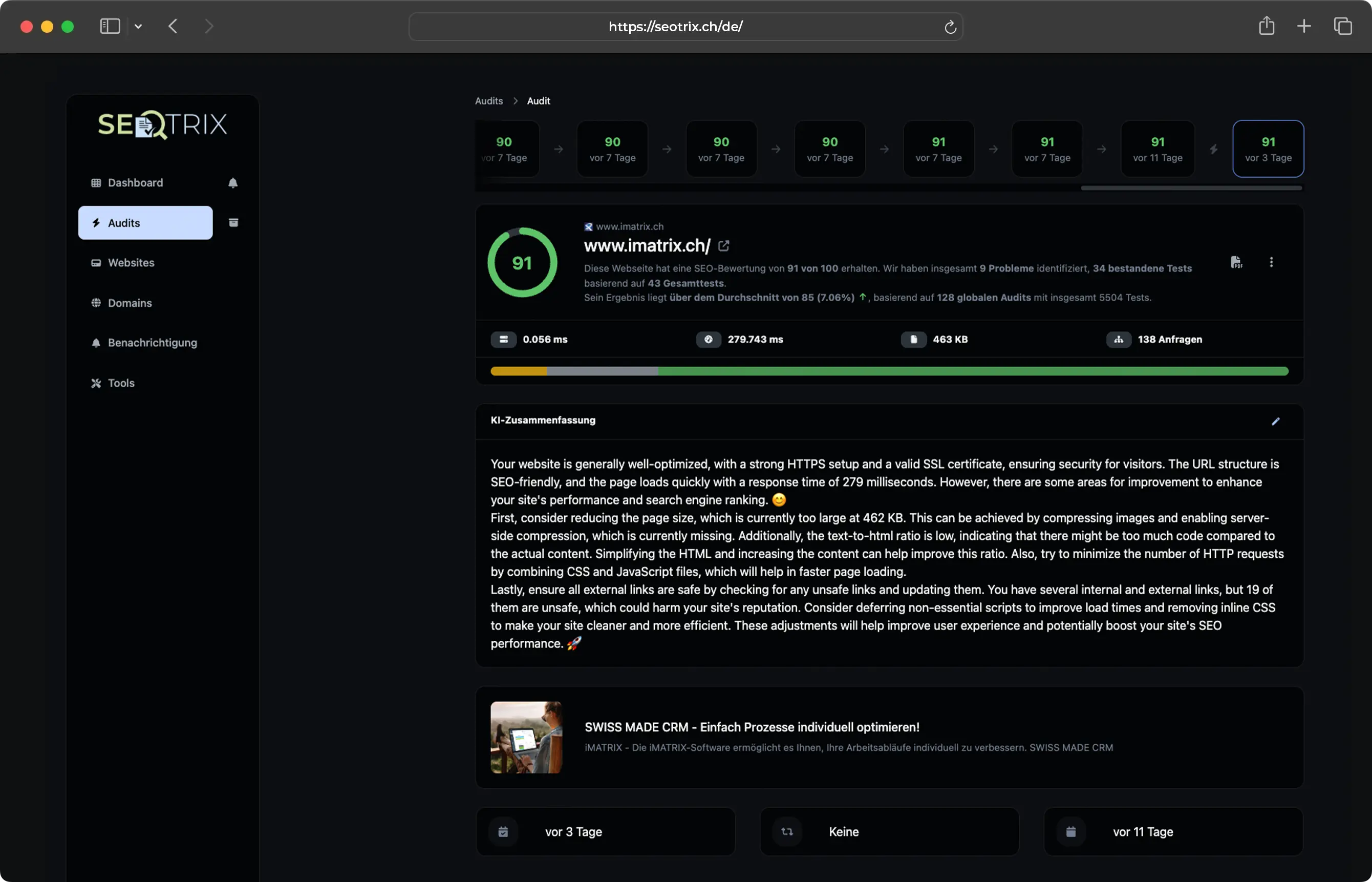This screenshot has height=882, width=1372.
Task: Click the Safari share icon
Action: (1266, 26)
